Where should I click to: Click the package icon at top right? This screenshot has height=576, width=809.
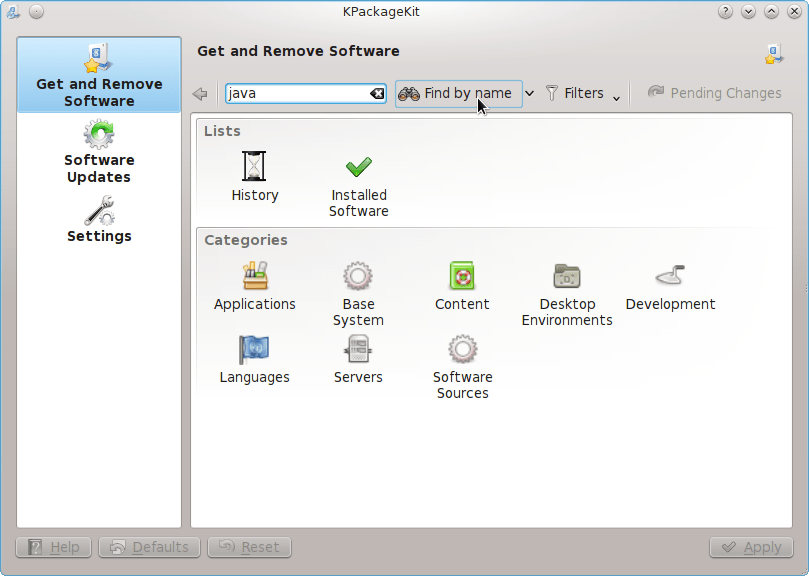pyautogui.click(x=774, y=54)
